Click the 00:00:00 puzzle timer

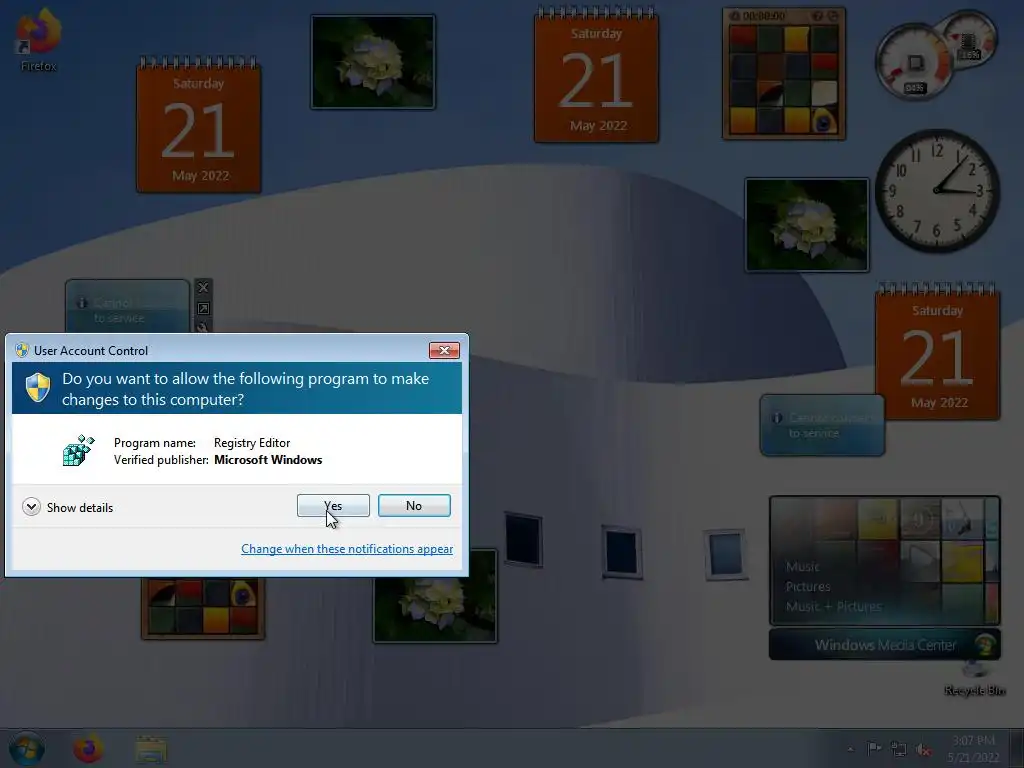click(763, 15)
